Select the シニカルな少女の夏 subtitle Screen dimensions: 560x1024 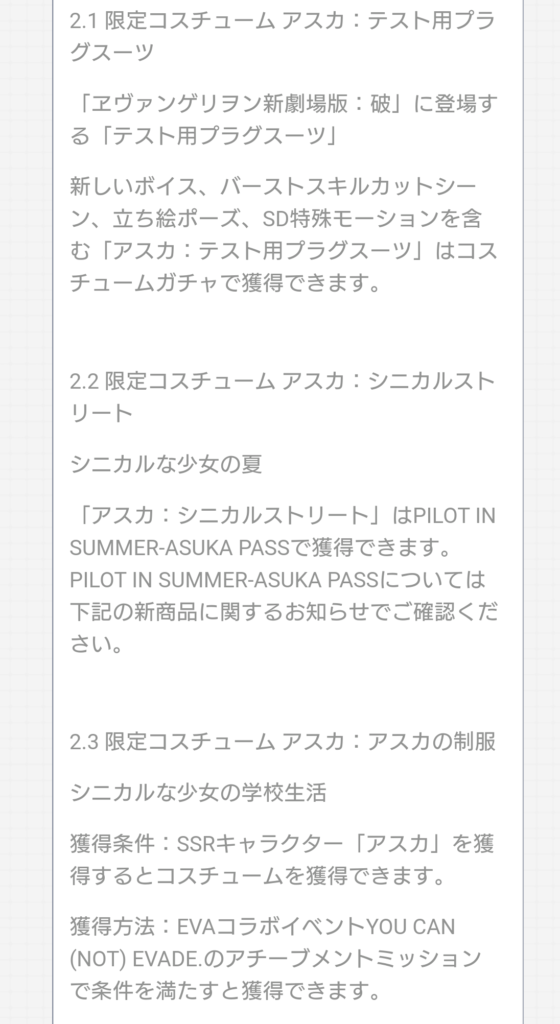point(166,464)
